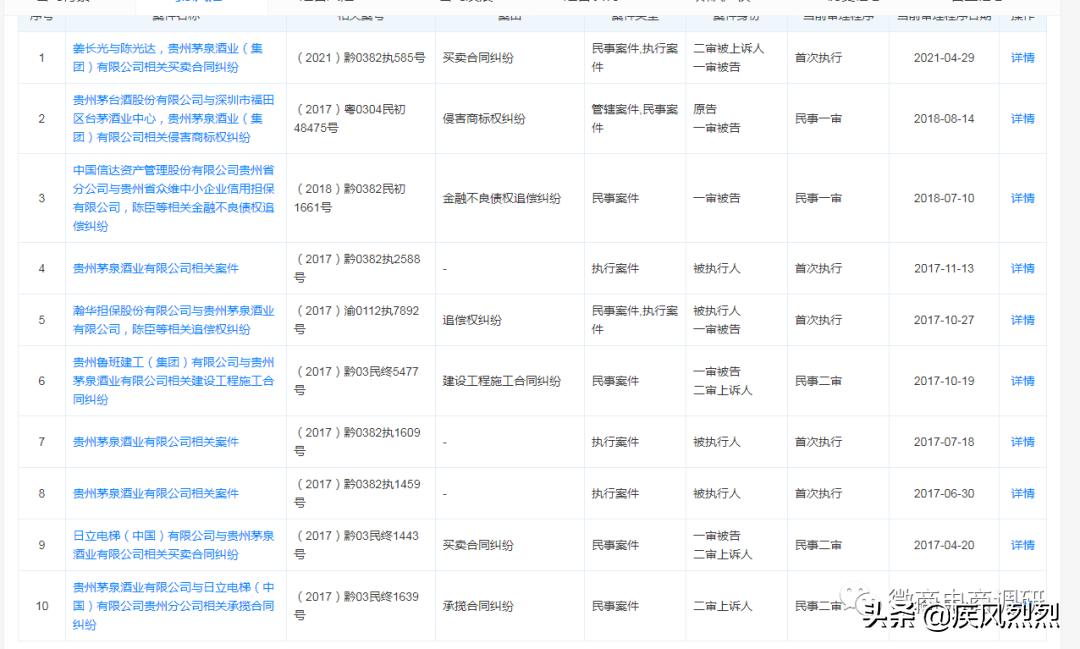This screenshot has width=1080, height=649.
Task: View 详情 for the last row case
Action: point(1021,606)
